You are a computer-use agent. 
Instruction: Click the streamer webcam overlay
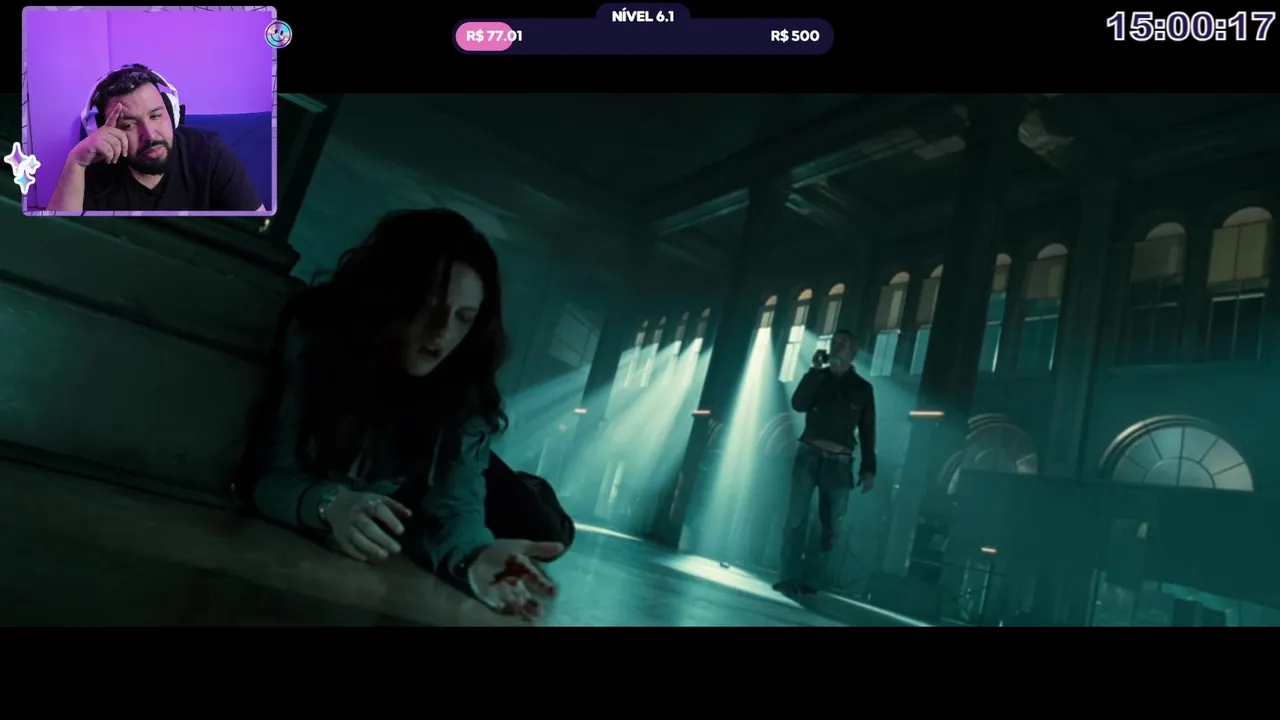pos(149,111)
